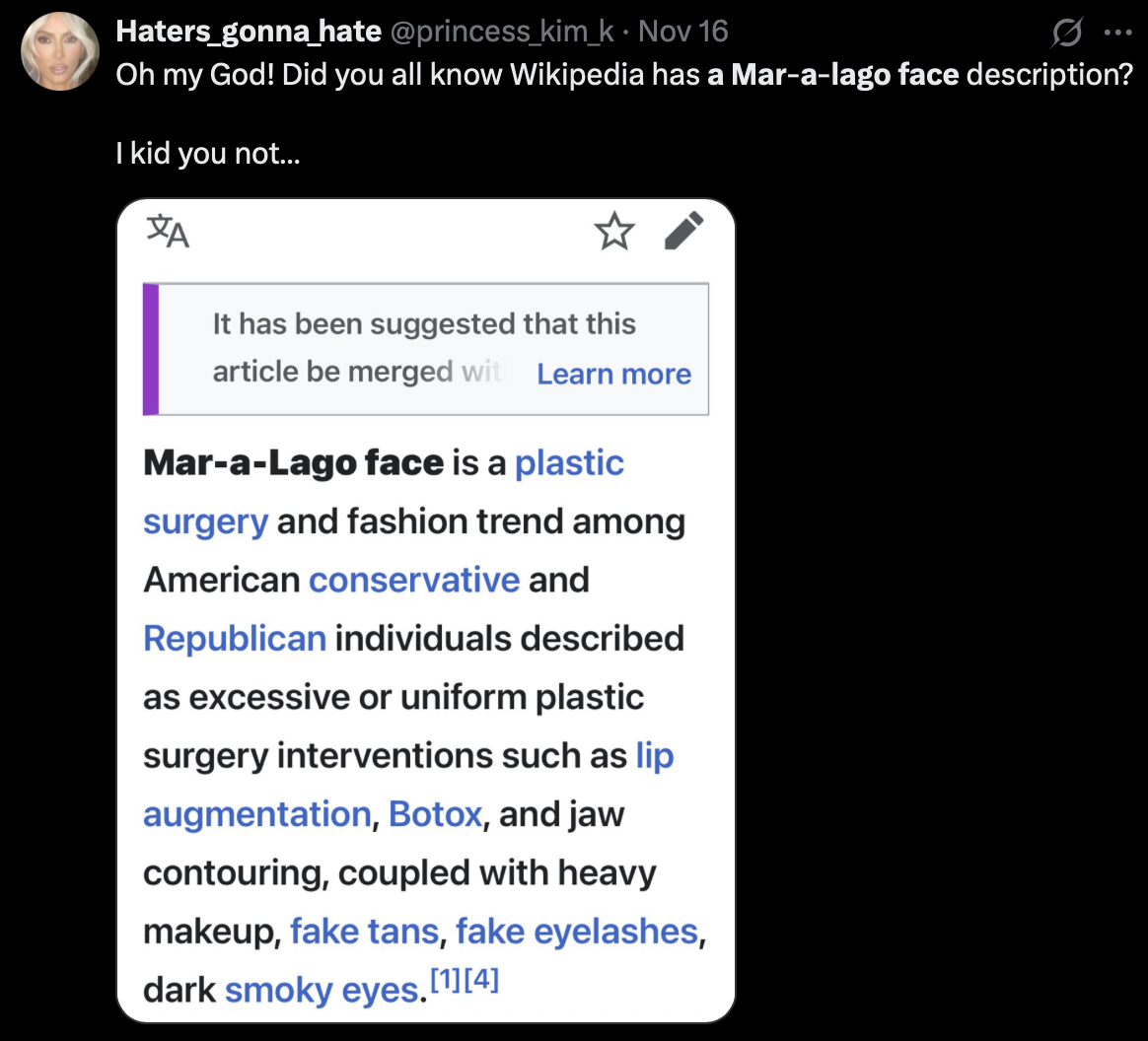
Task: Click the @princess_kim_k handle
Action: [503, 32]
